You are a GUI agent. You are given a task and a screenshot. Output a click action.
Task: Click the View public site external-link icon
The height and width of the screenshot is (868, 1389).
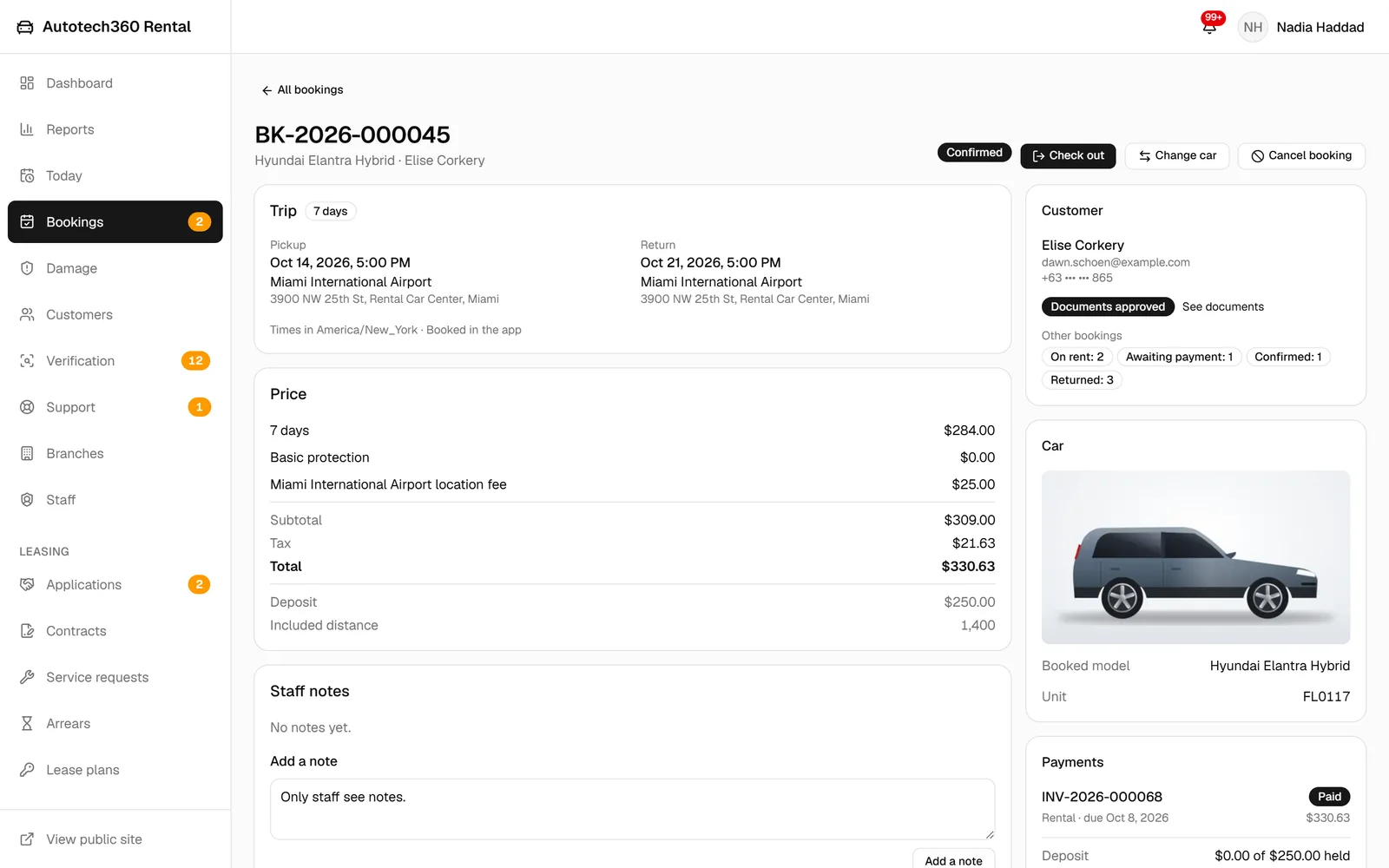click(x=27, y=839)
